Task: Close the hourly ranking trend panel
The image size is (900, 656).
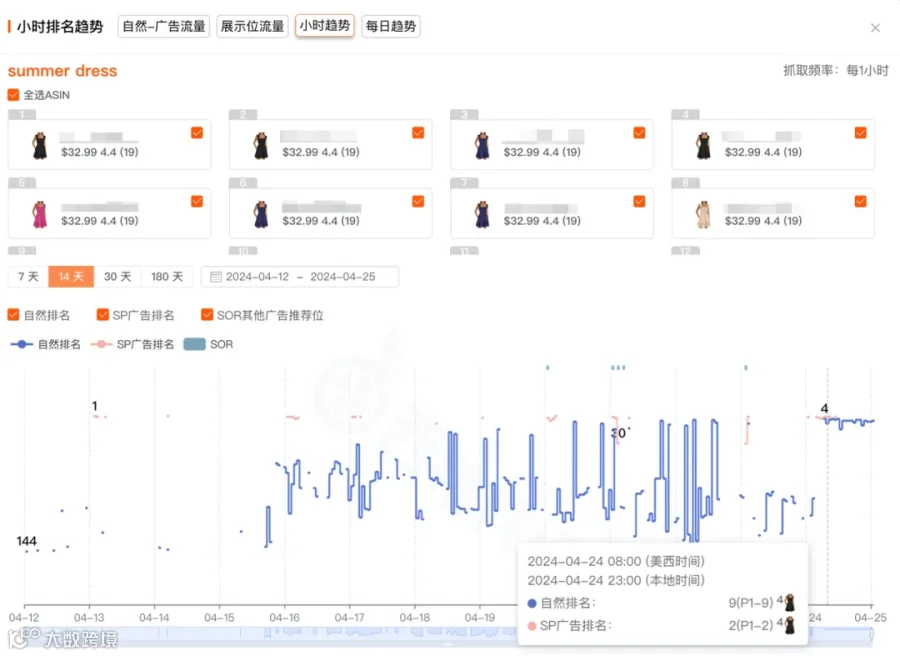Action: (875, 28)
